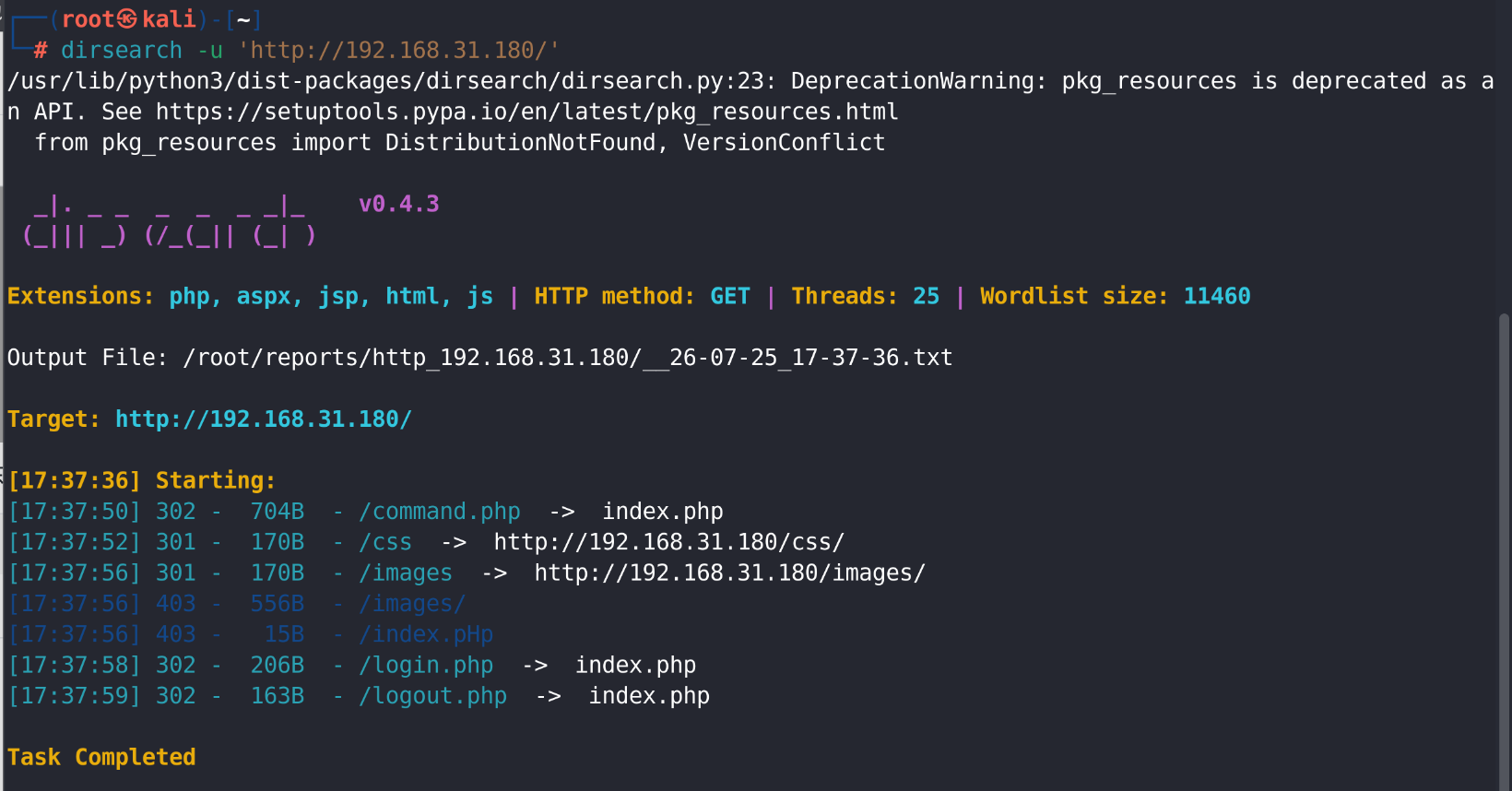The width and height of the screenshot is (1512, 791).
Task: Click the arrow after the /css path
Action: point(454,542)
